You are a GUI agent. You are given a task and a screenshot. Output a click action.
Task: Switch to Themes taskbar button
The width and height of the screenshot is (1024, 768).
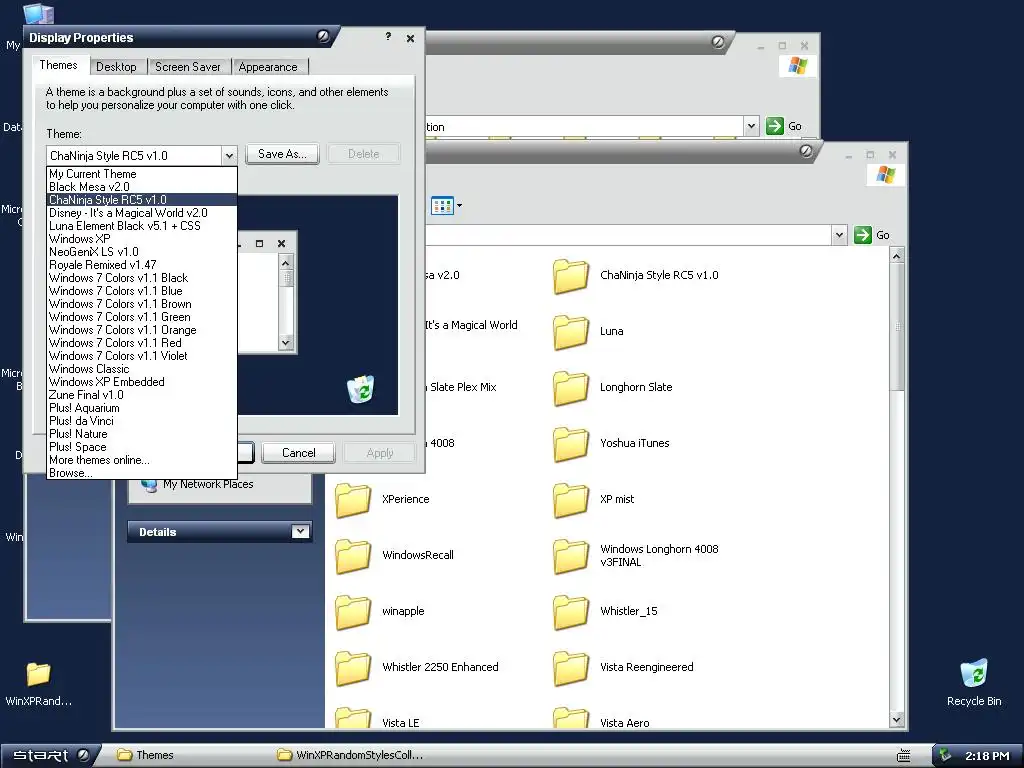point(145,755)
